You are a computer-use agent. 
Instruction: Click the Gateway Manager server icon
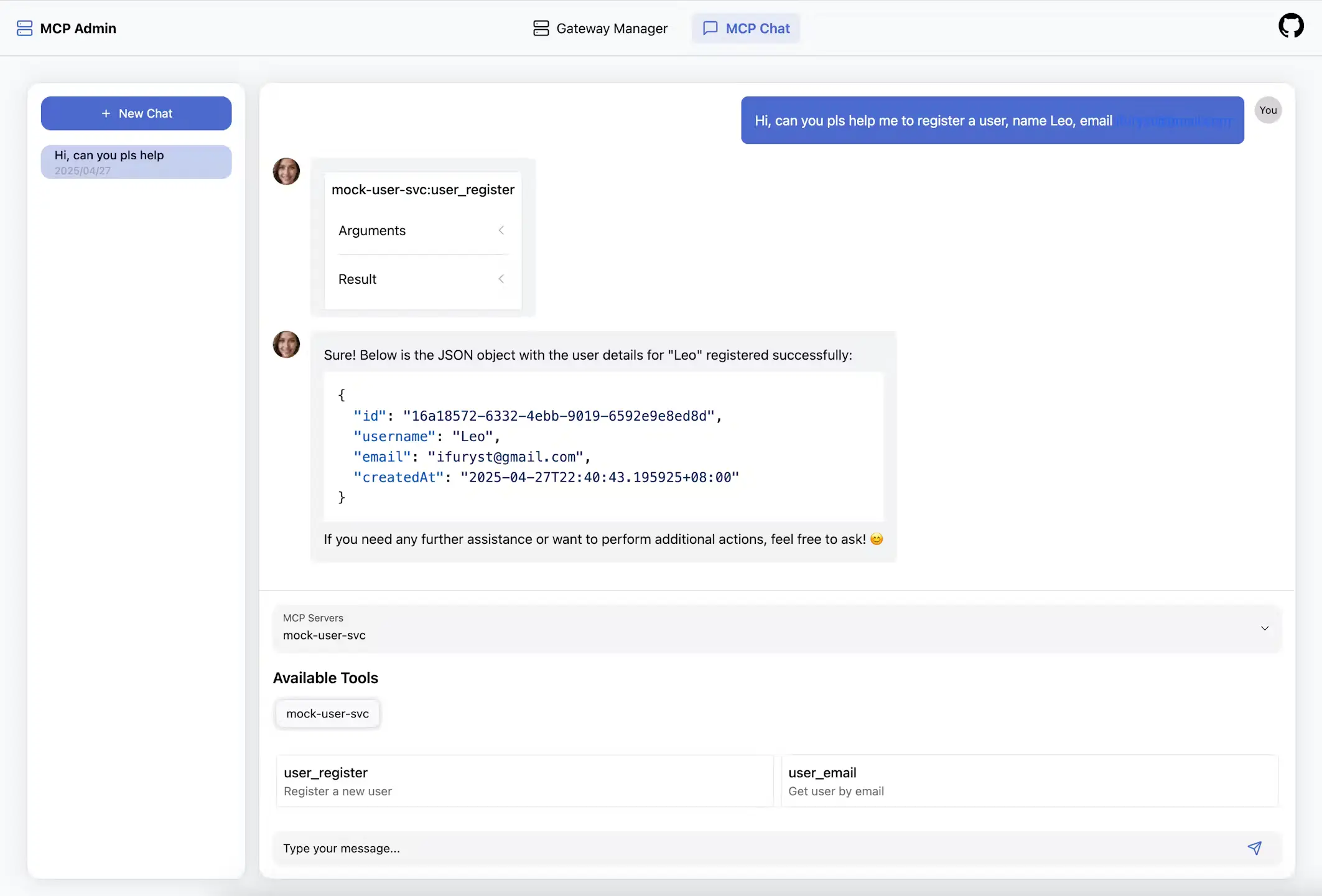541,28
